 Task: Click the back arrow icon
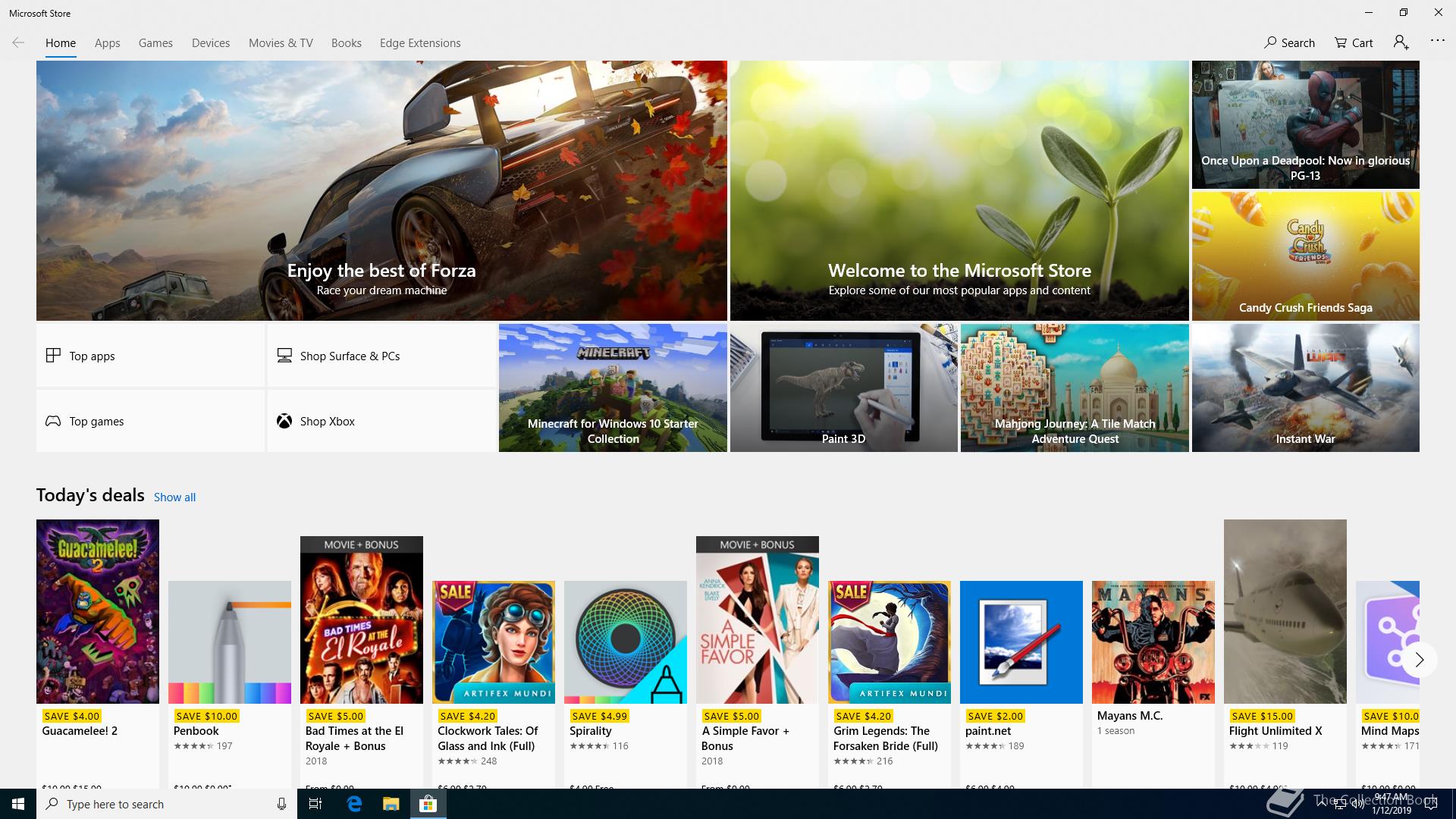pyautogui.click(x=18, y=42)
